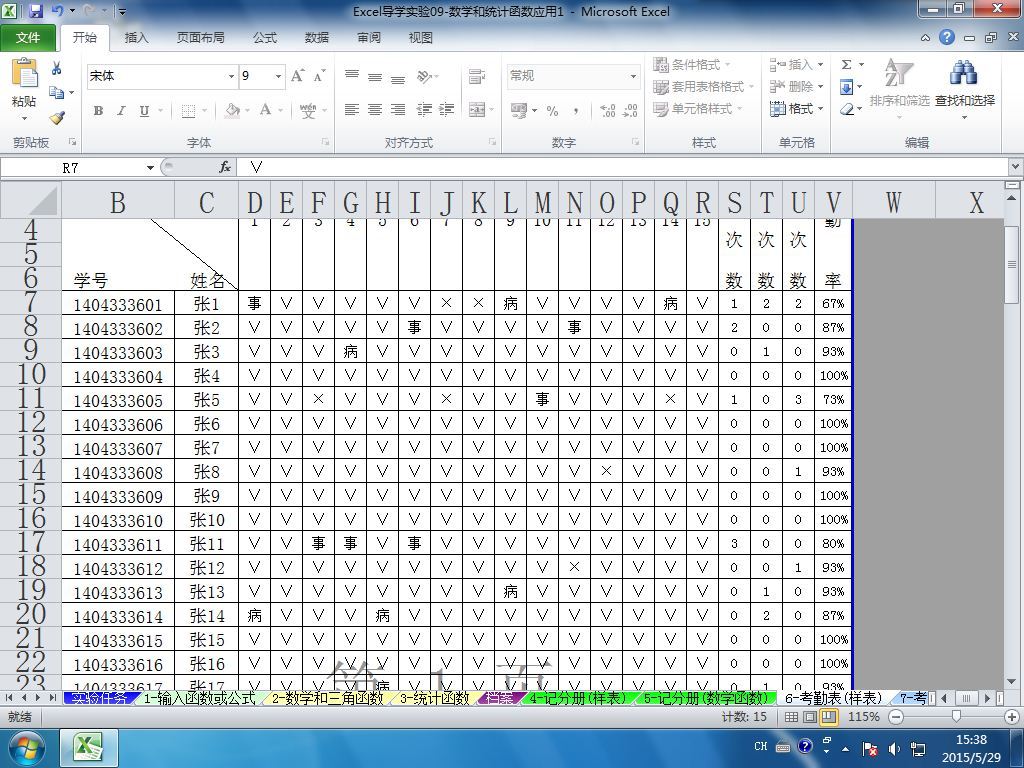The image size is (1024, 768).
Task: Increase indent in the alignment group
Action: point(447,110)
